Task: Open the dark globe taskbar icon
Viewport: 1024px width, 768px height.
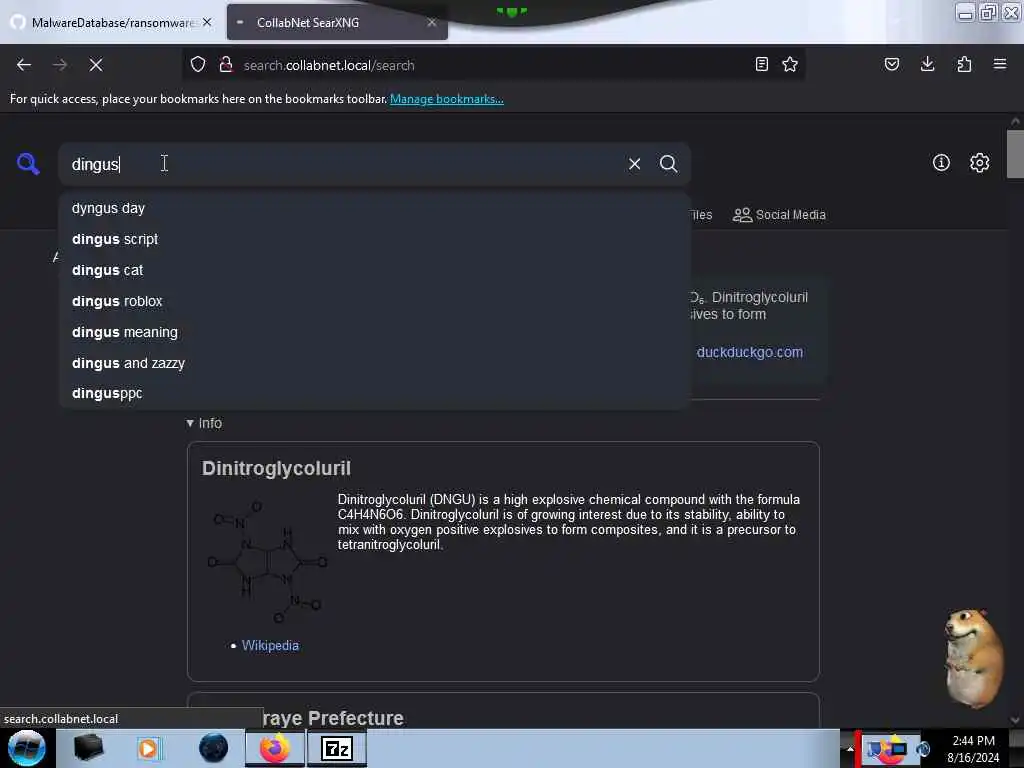Action: click(x=214, y=748)
